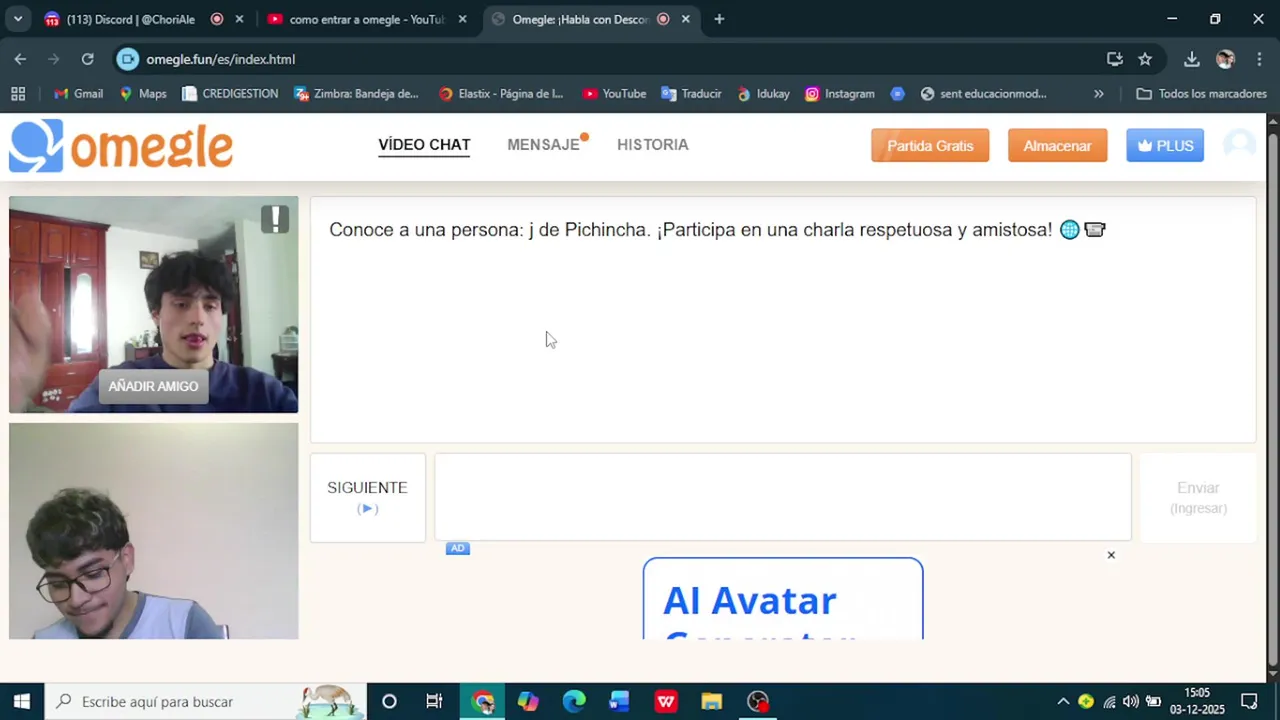Click Partida Gratis button
This screenshot has height=720, width=1280.
930,145
